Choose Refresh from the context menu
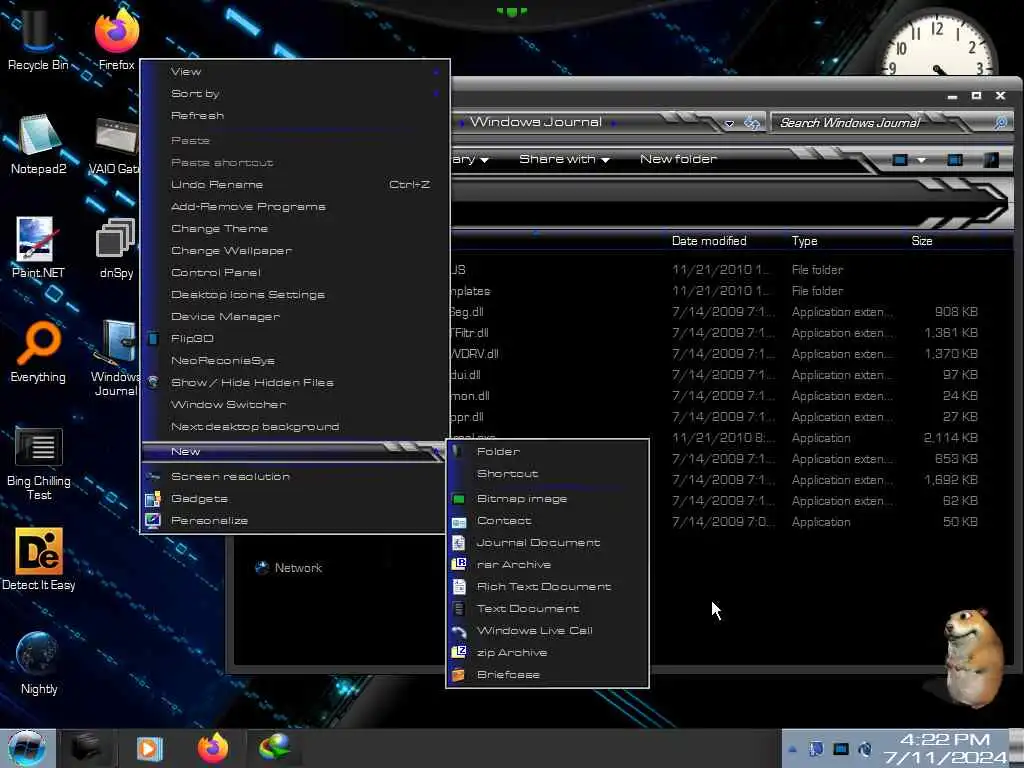This screenshot has width=1024, height=768. 295,116
